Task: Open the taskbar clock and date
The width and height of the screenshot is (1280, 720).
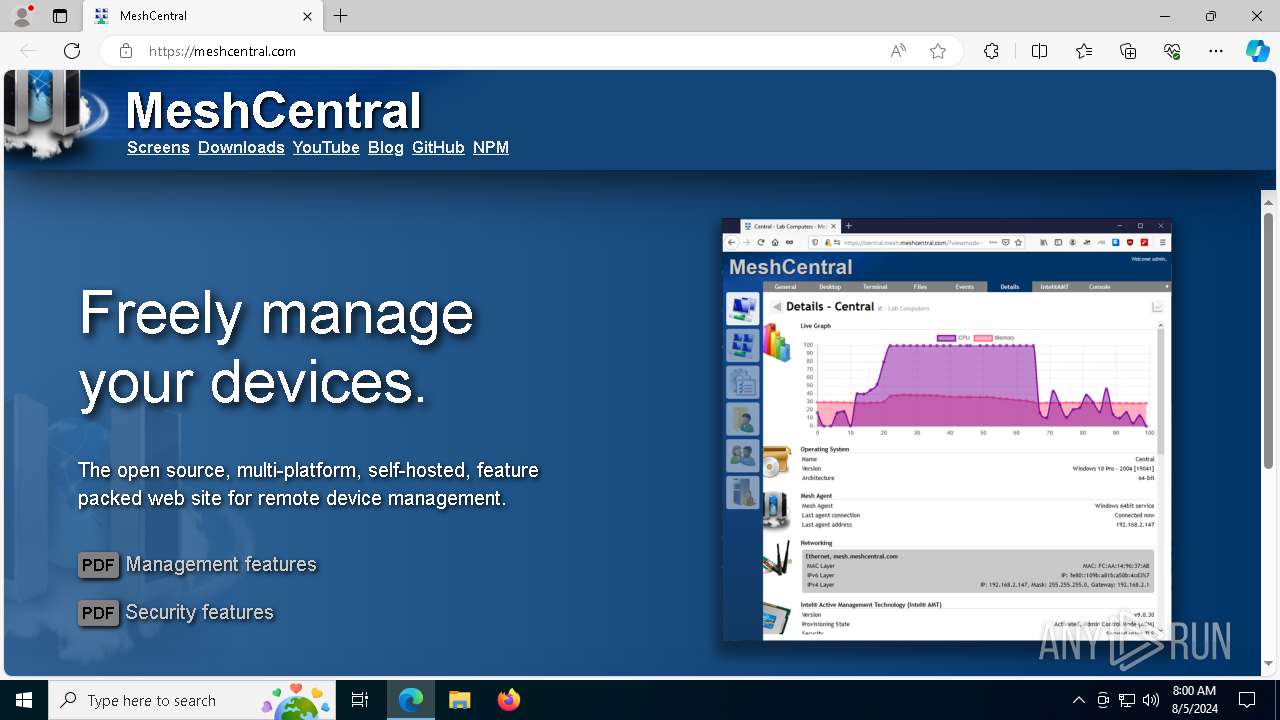Action: (x=1193, y=700)
